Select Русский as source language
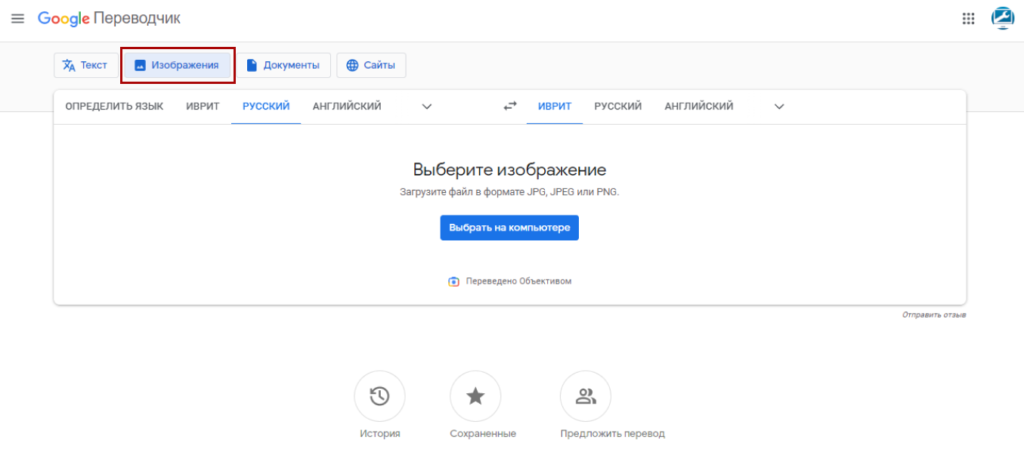The height and width of the screenshot is (465, 1024). point(266,106)
